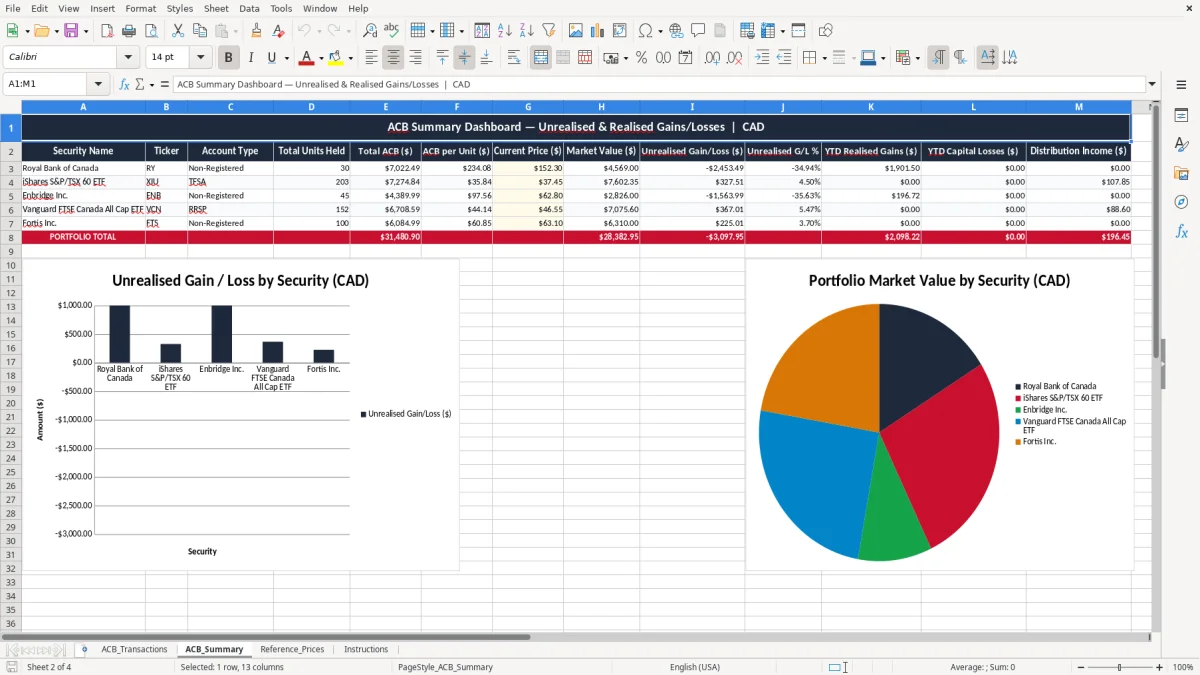This screenshot has width=1200, height=675.
Task: Apply the red font color button
Action: [x=306, y=58]
